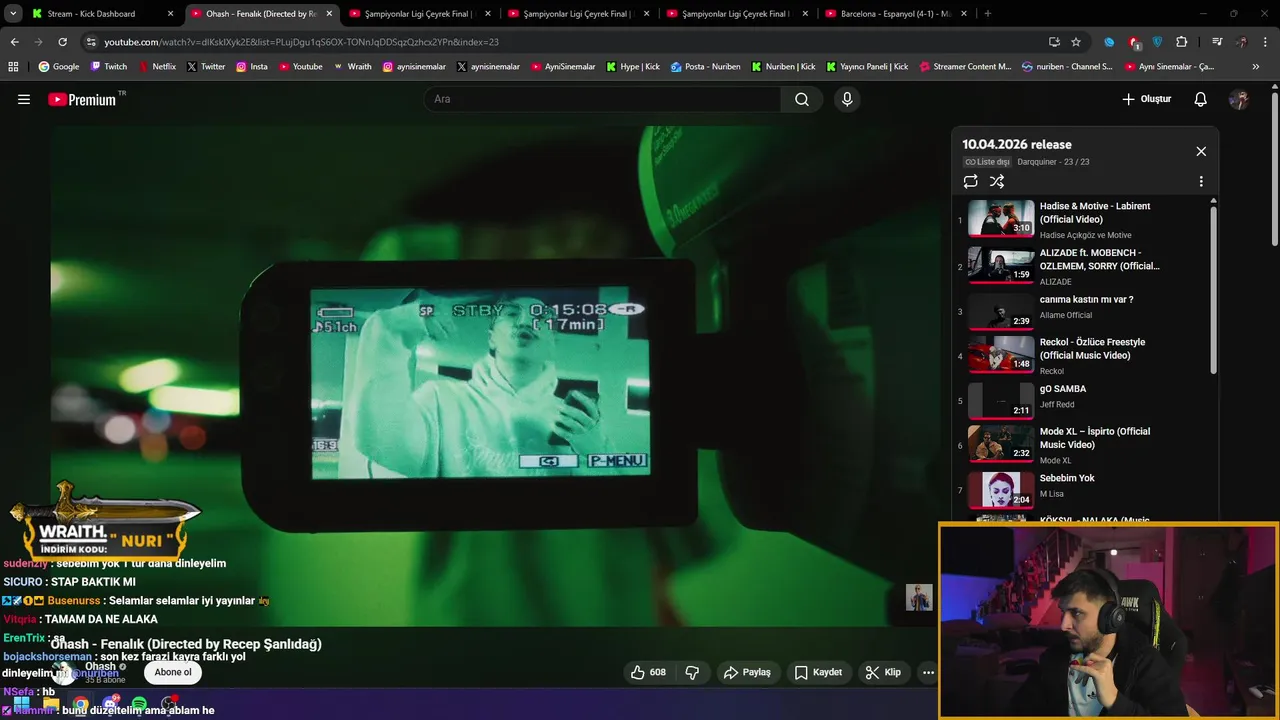The width and height of the screenshot is (1280, 720).
Task: Open Reckol - Özlüce Freestyle thumbnail
Action: (x=1001, y=354)
